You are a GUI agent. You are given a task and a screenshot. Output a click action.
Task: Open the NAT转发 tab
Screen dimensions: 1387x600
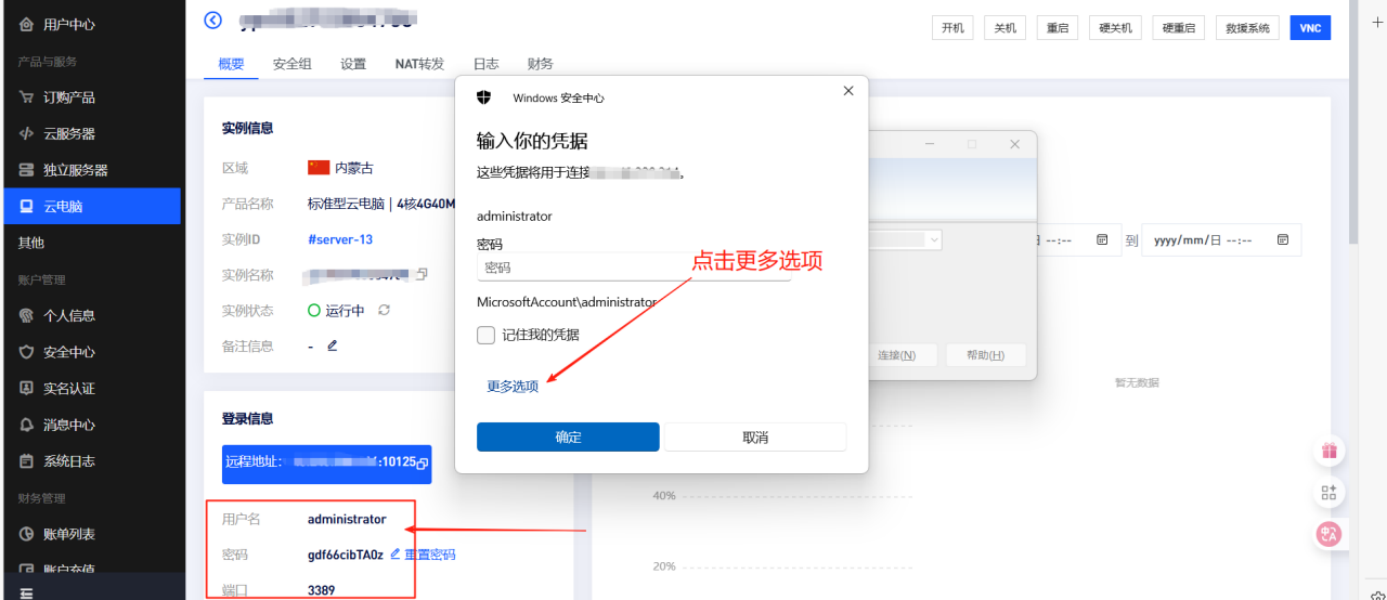[419, 64]
